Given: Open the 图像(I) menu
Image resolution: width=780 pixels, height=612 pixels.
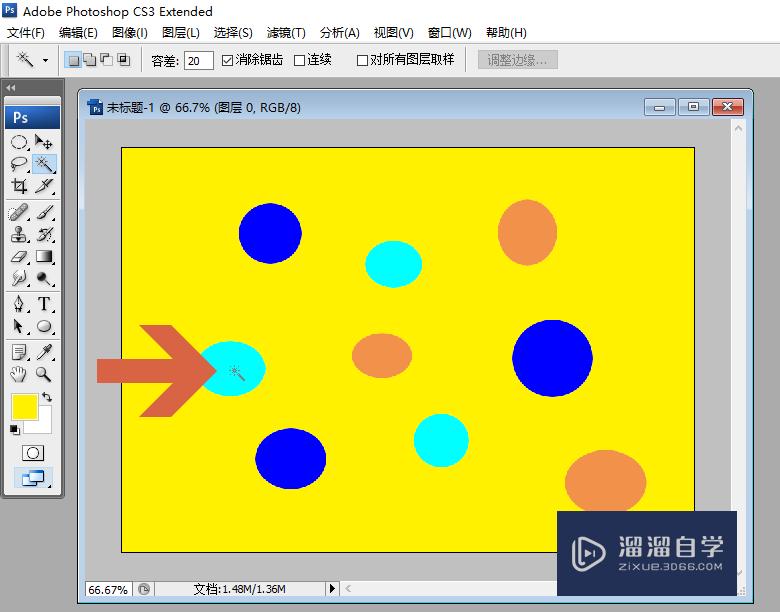Looking at the screenshot, I should tap(130, 33).
